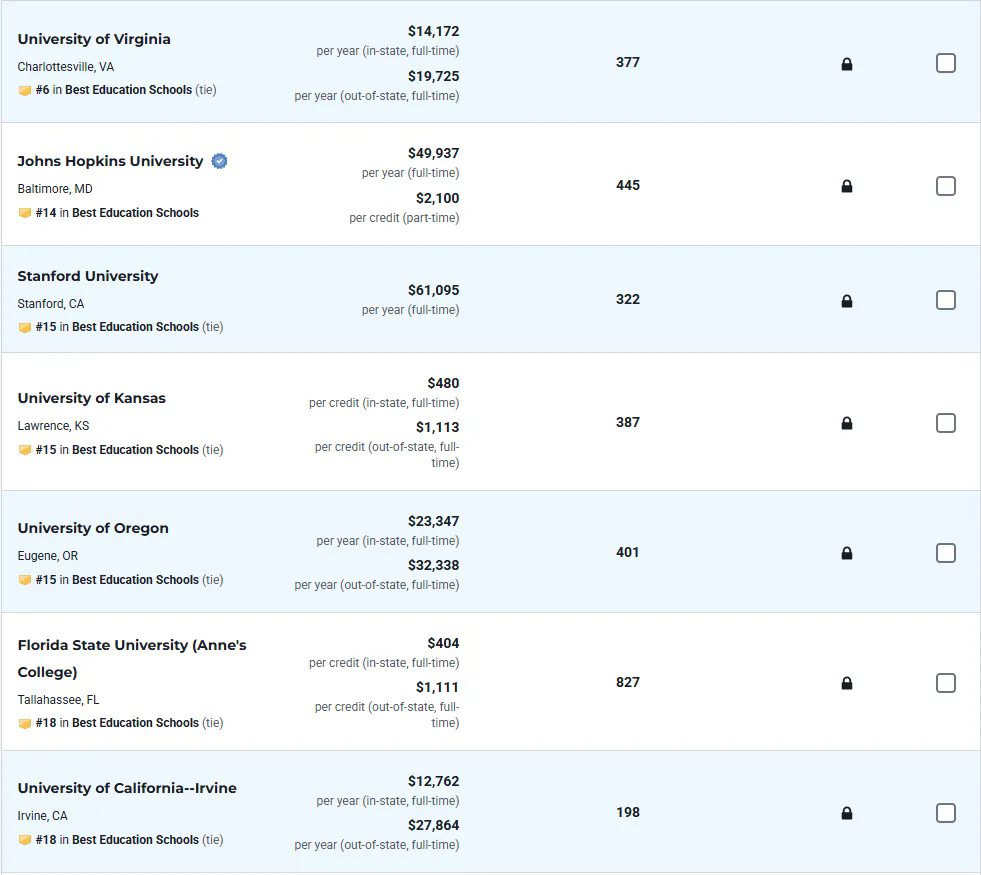
Task: Click the ranking badge icon under Stanford, CA
Action: pos(25,327)
